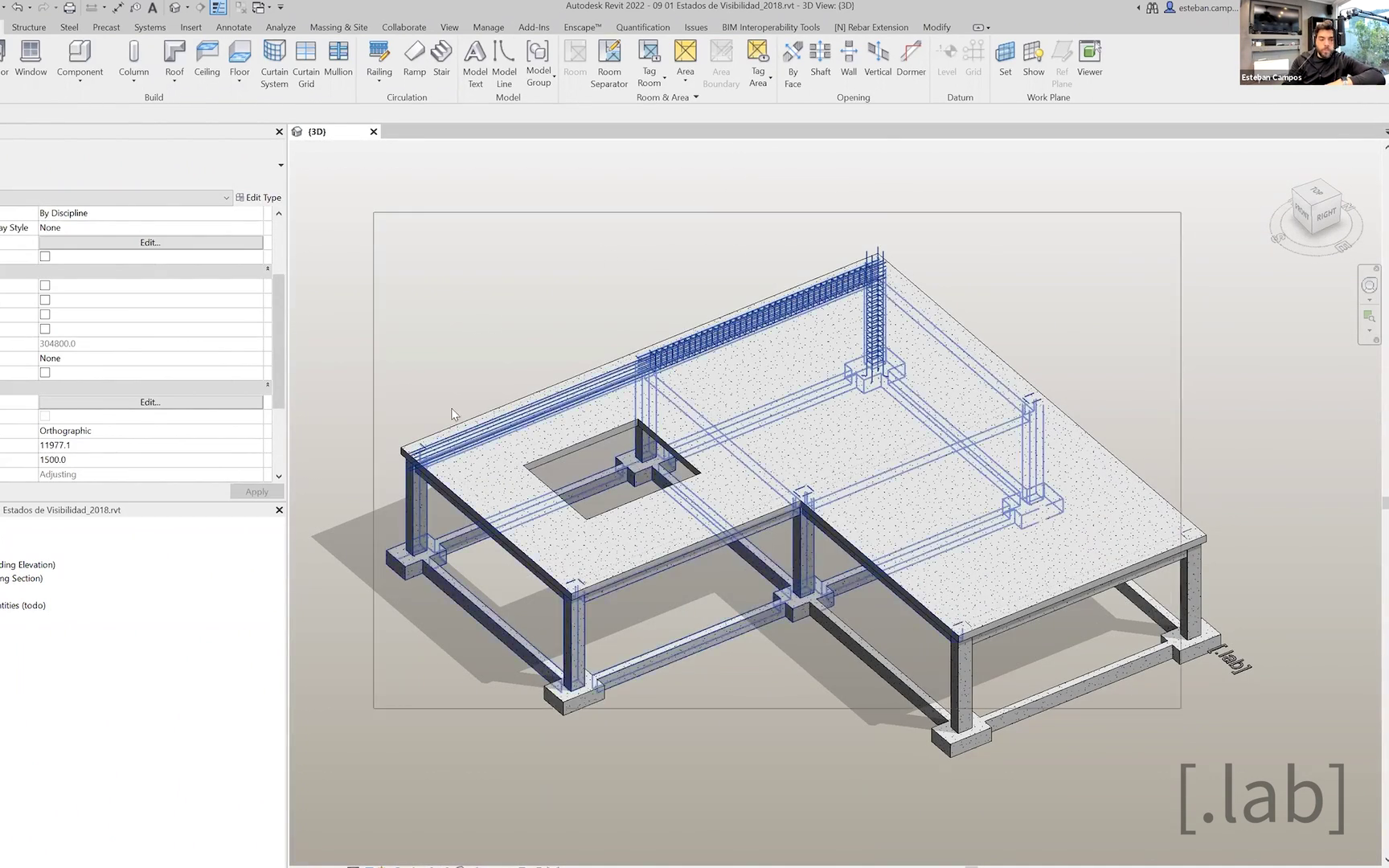This screenshot has height=868, width=1389.
Task: Expand the Room & Area panel dropdown
Action: pyautogui.click(x=696, y=97)
